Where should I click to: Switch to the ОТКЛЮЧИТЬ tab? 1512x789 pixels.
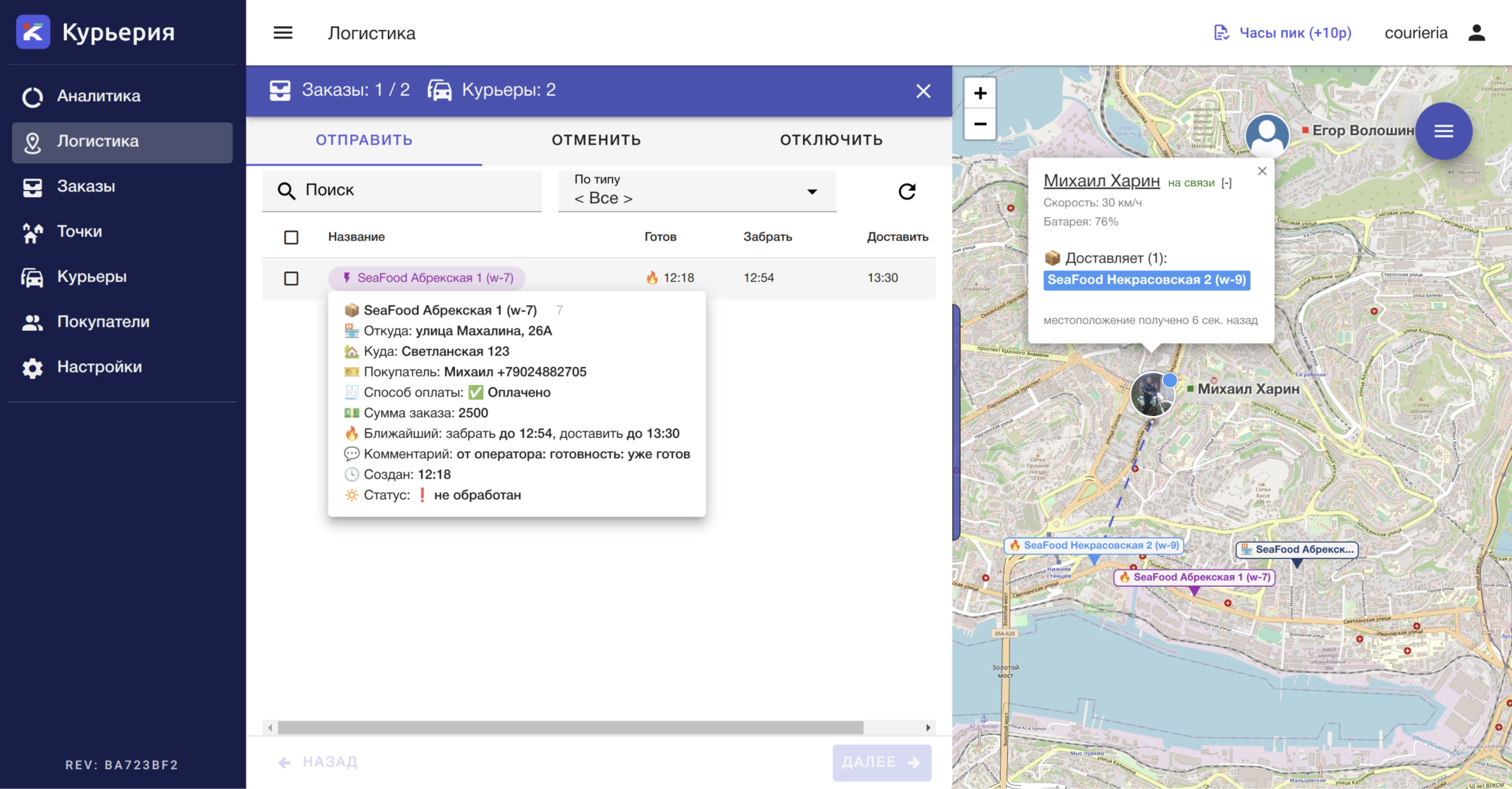tap(830, 140)
